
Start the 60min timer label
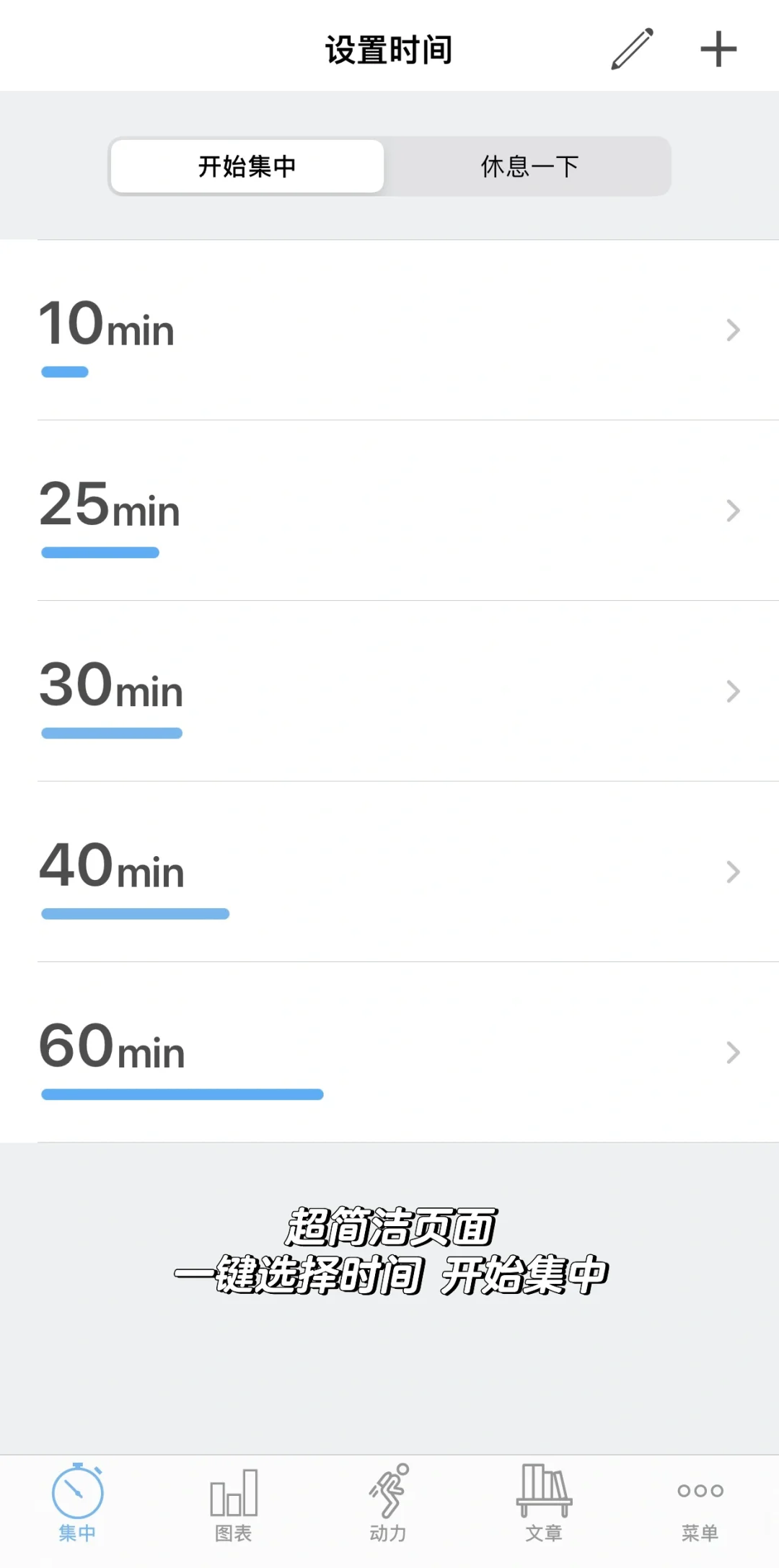pos(113,1047)
